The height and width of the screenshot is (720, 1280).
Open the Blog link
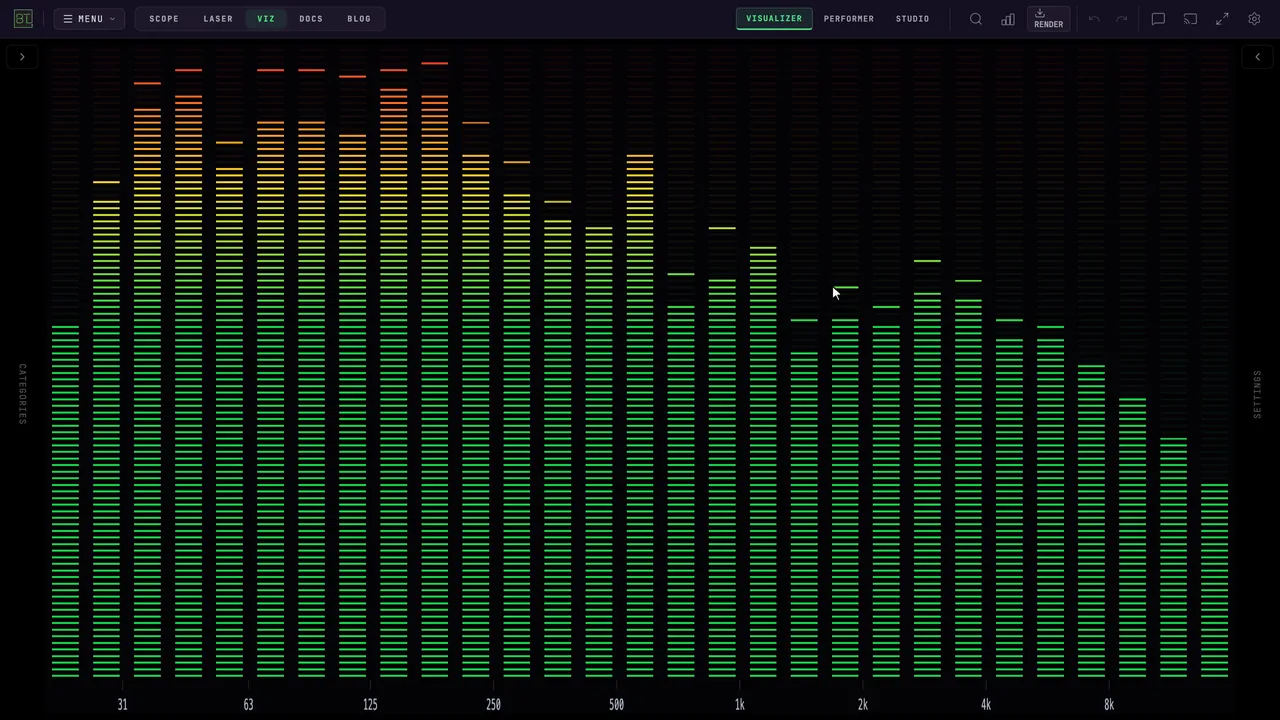(x=359, y=19)
